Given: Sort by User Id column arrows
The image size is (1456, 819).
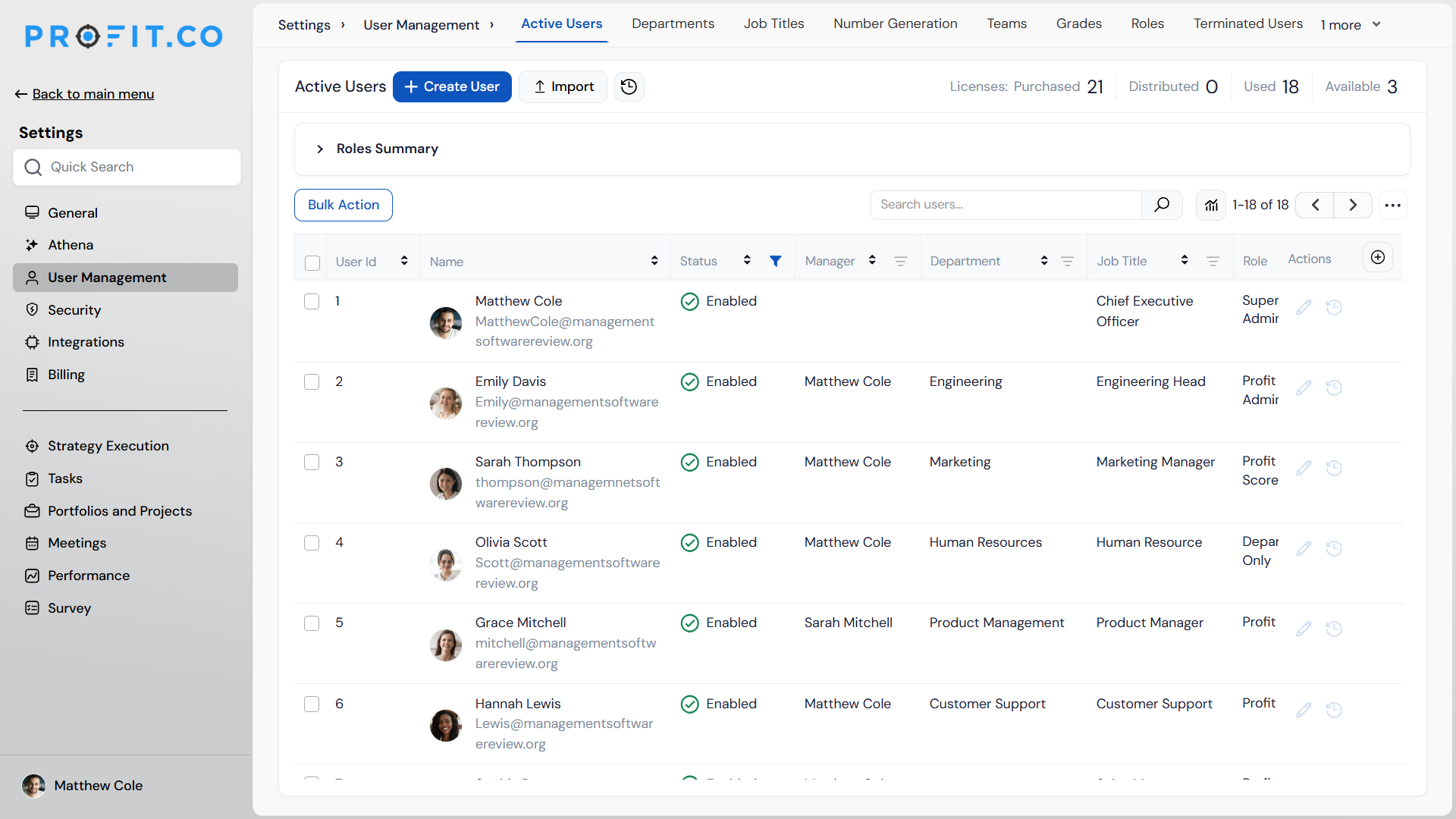Looking at the screenshot, I should (404, 261).
